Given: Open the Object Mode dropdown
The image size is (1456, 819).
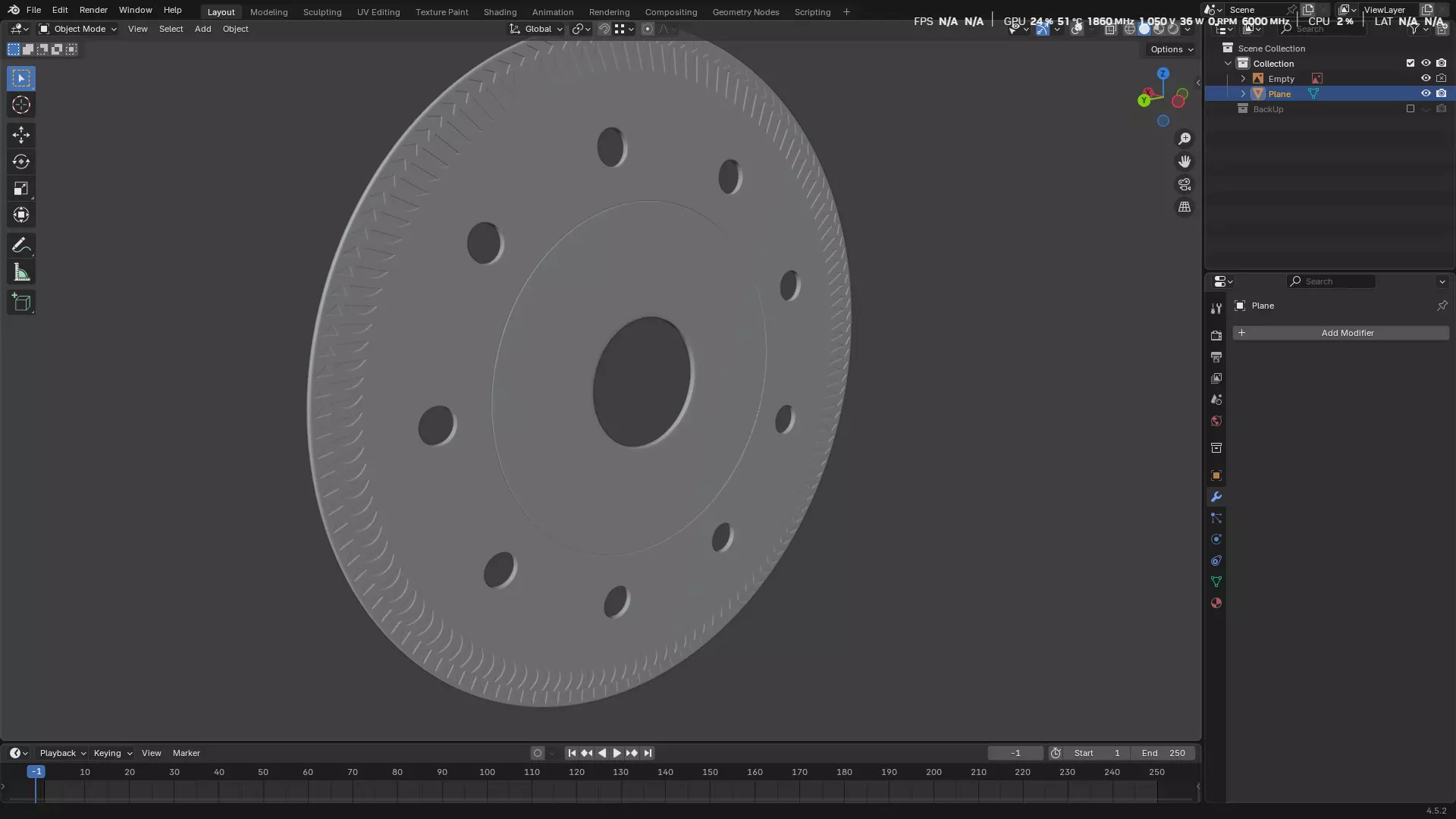Looking at the screenshot, I should [77, 29].
